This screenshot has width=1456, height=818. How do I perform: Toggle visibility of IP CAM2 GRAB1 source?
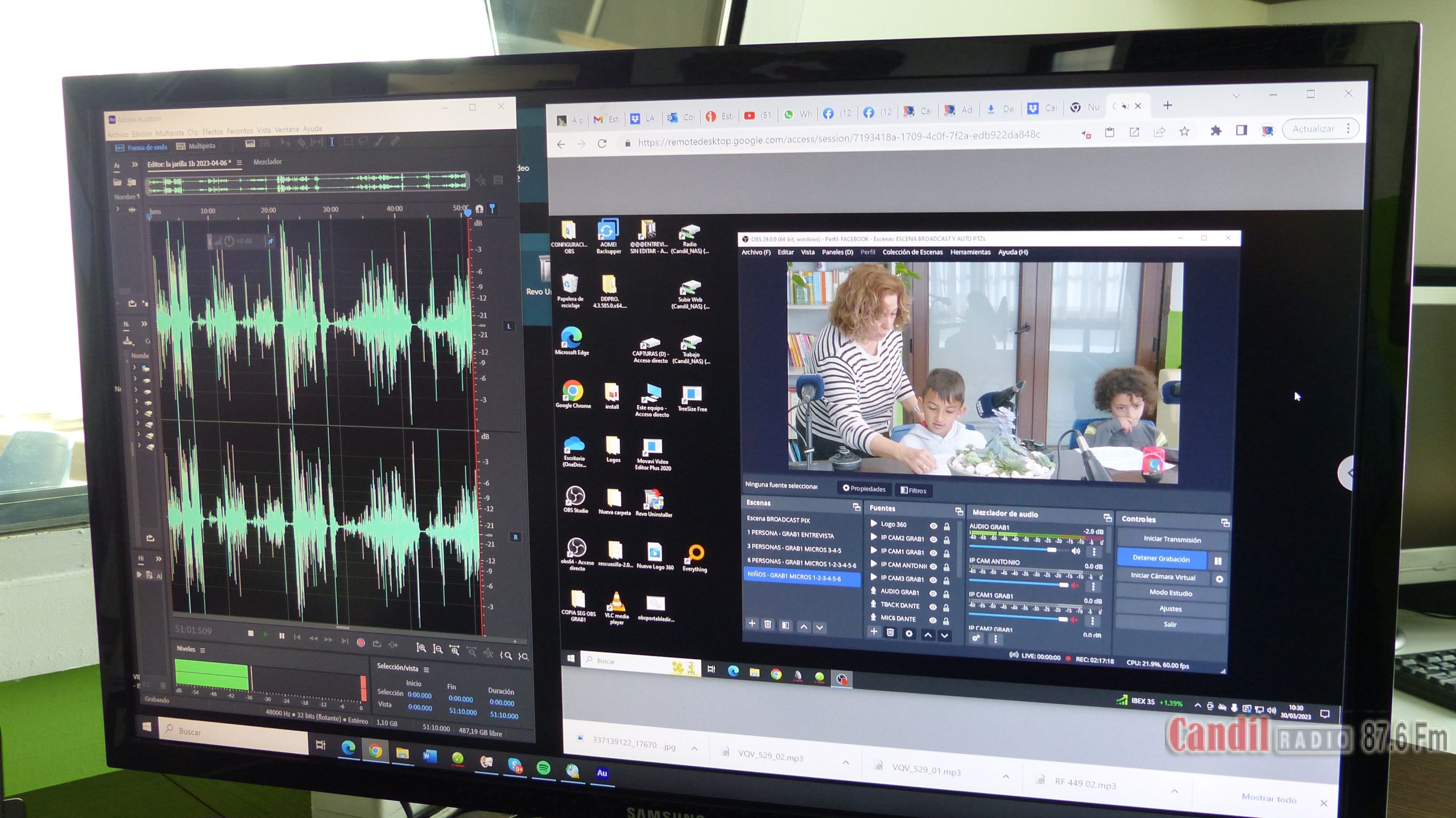point(933,539)
